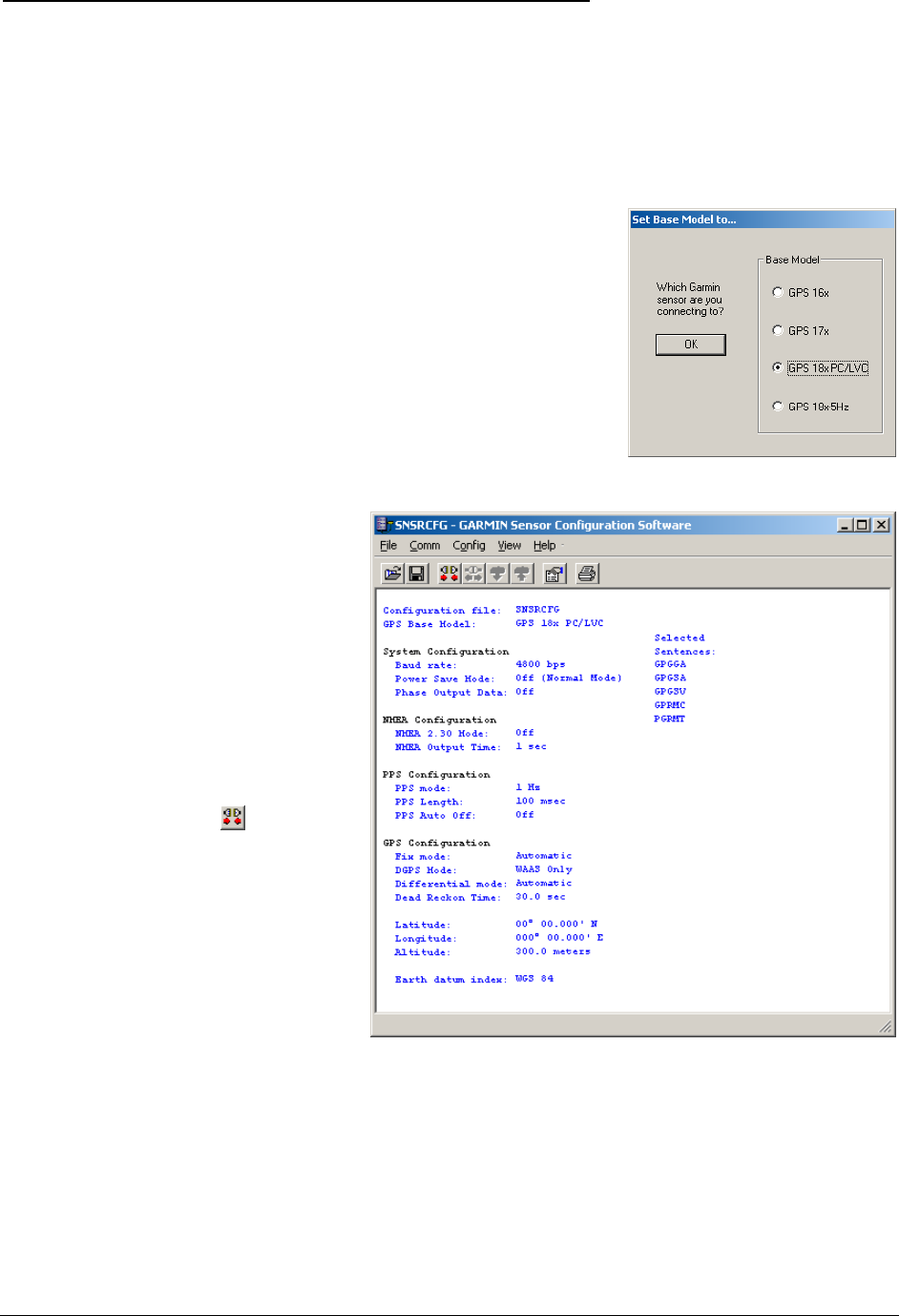
Task: Click the 'Configuration file:' label
Action: coord(442,611)
